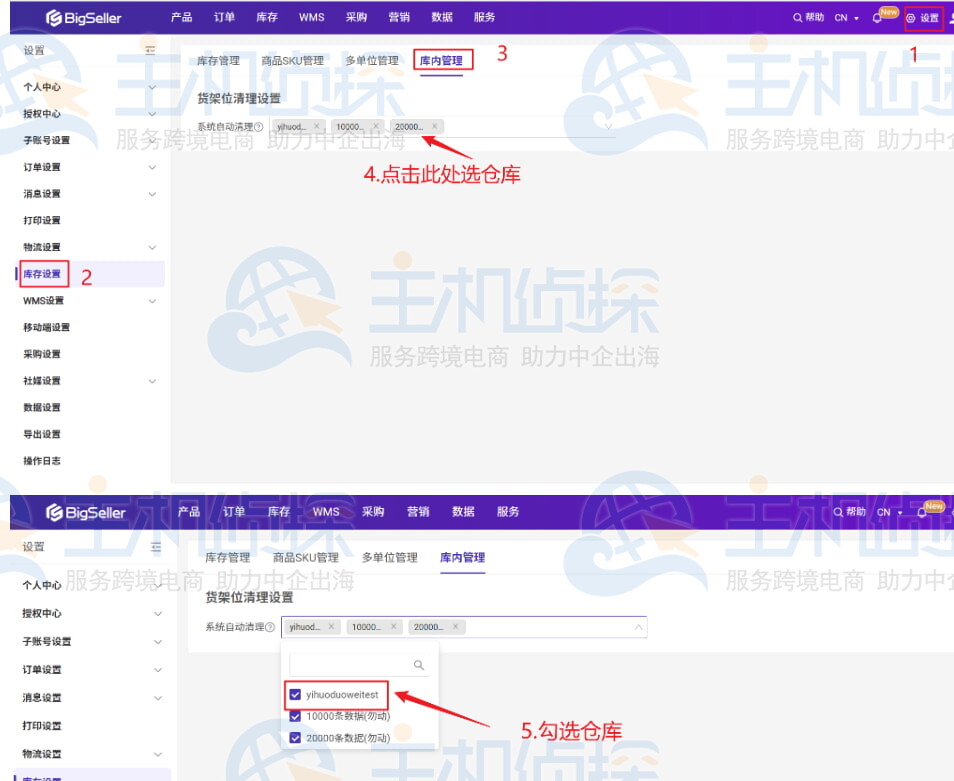This screenshot has height=781, width=954.
Task: Remove the 20000 tag by clicking its x
Action: pyautogui.click(x=435, y=124)
